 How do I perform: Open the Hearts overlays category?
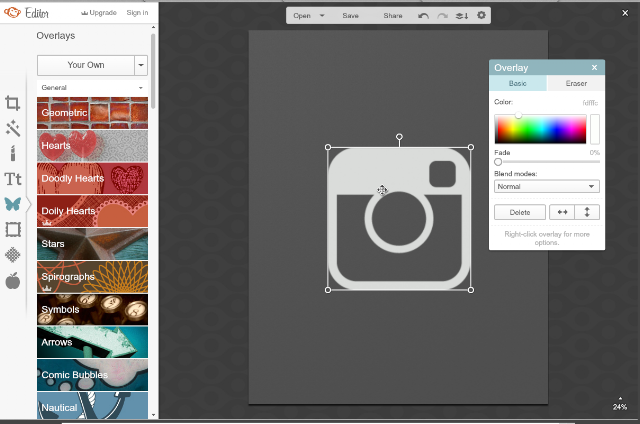point(93,146)
